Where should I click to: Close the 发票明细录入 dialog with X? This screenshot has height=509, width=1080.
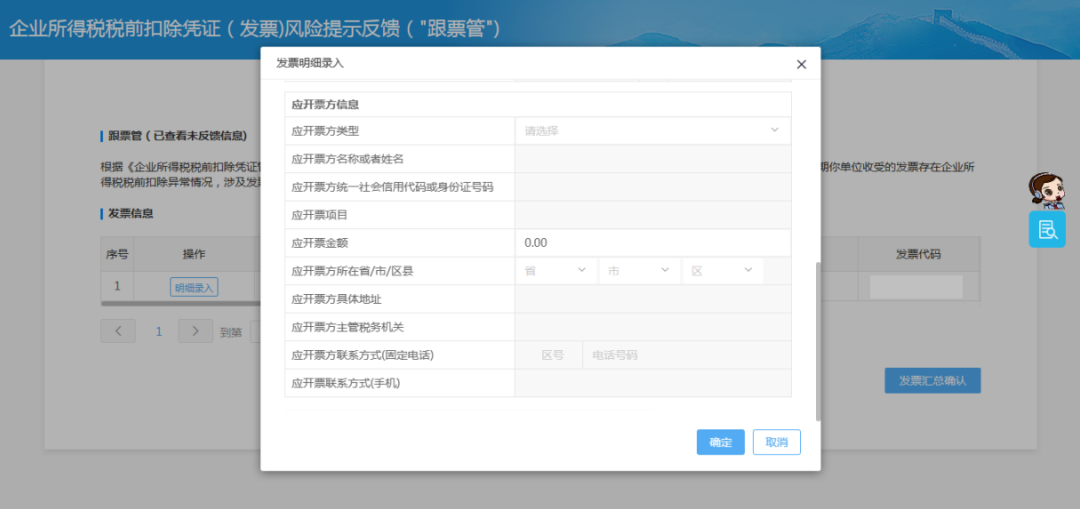pyautogui.click(x=801, y=64)
